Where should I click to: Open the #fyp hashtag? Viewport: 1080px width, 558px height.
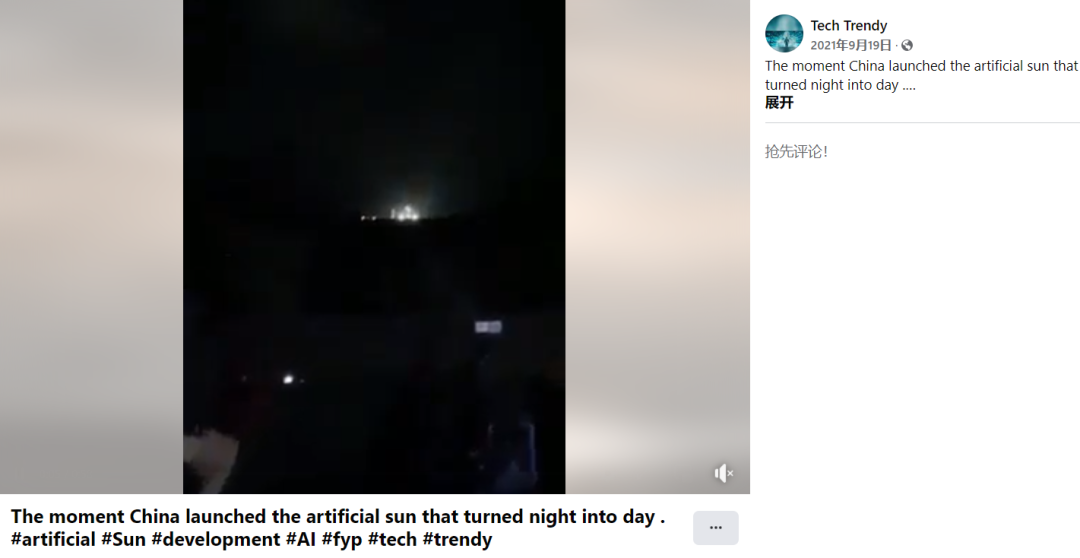pyautogui.click(x=342, y=539)
